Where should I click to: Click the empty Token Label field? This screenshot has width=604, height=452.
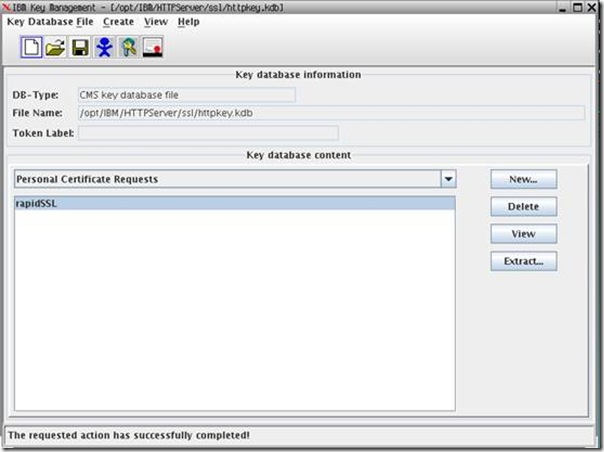208,133
